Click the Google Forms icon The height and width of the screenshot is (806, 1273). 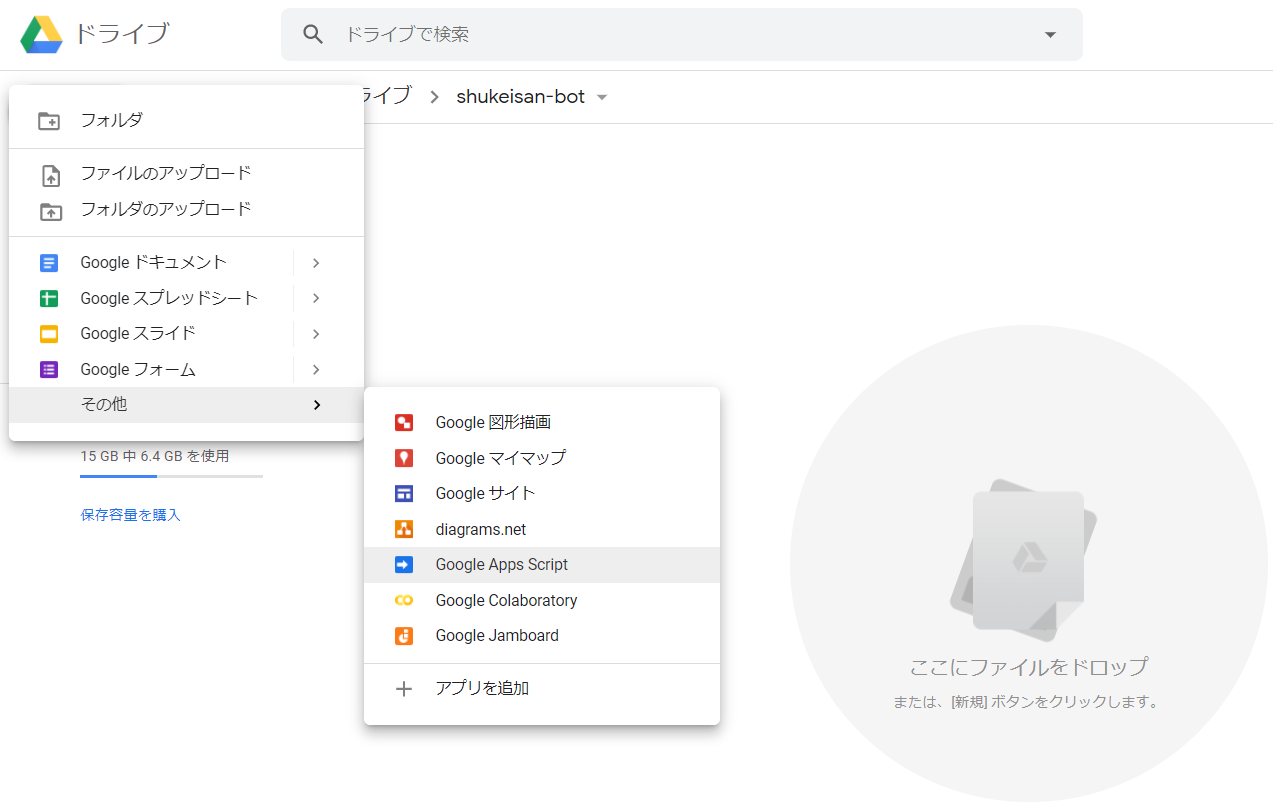coord(49,370)
